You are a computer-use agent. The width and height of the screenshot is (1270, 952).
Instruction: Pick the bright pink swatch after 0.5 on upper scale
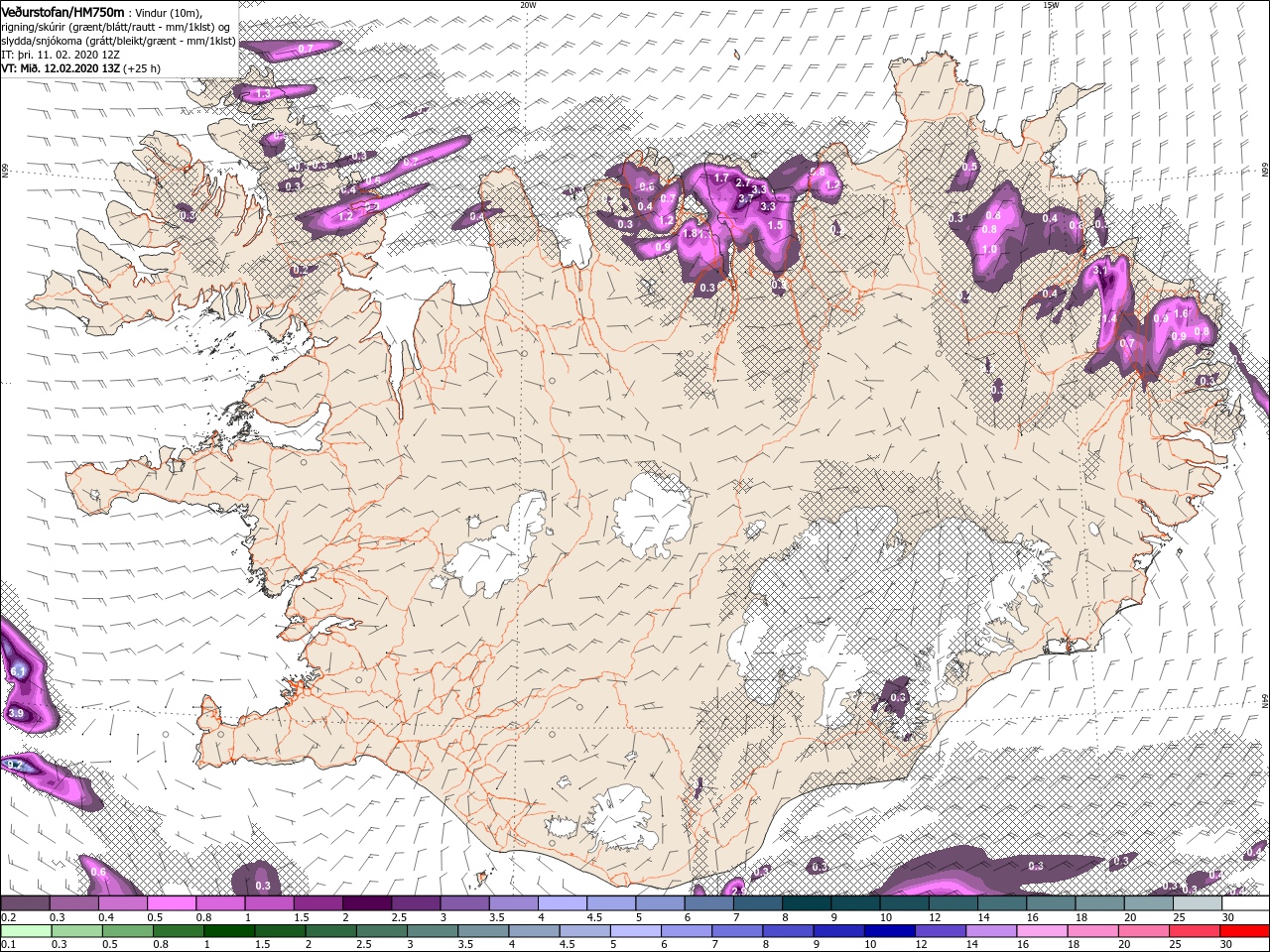pyautogui.click(x=173, y=903)
